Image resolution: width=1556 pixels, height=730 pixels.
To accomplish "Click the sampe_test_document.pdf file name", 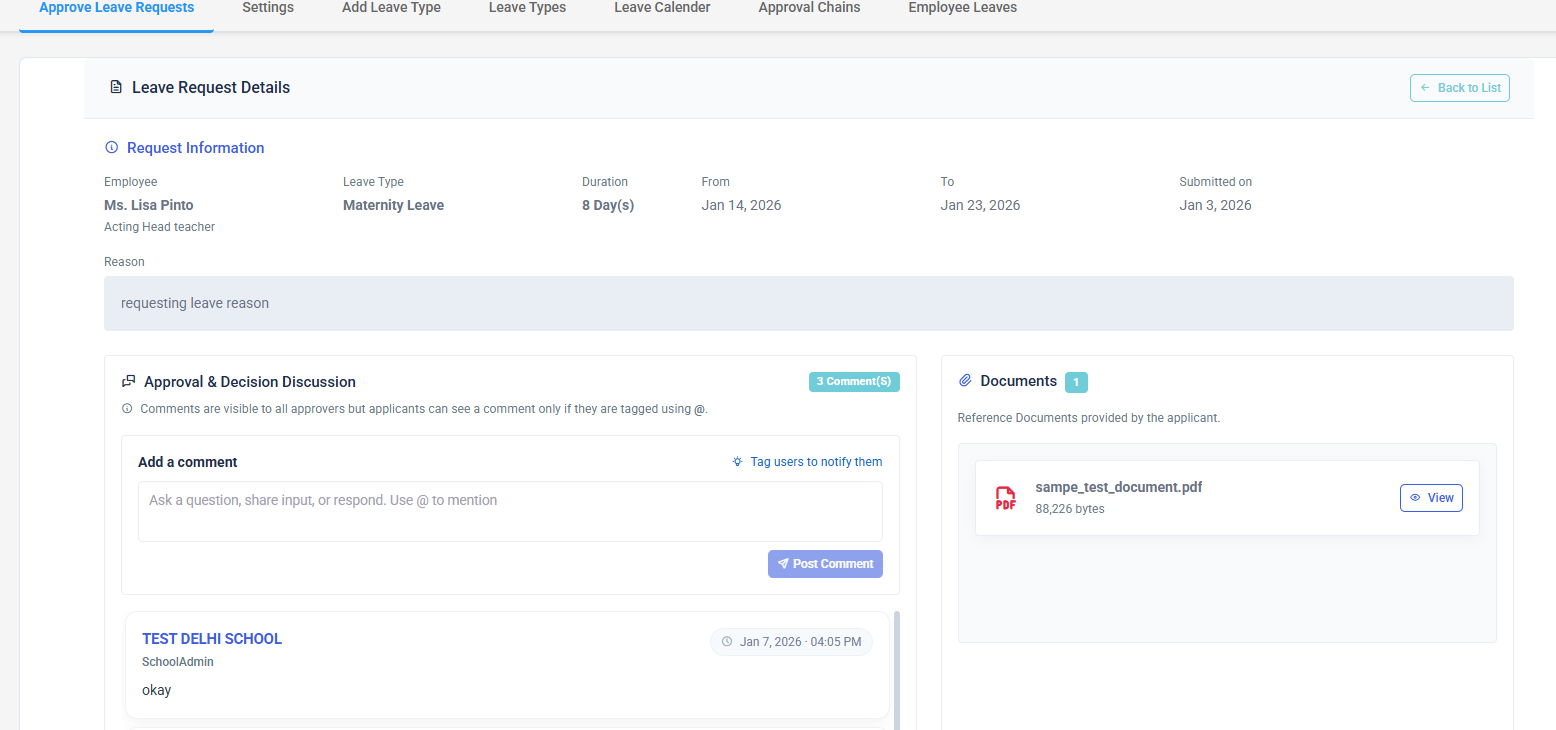I will [x=1119, y=488].
